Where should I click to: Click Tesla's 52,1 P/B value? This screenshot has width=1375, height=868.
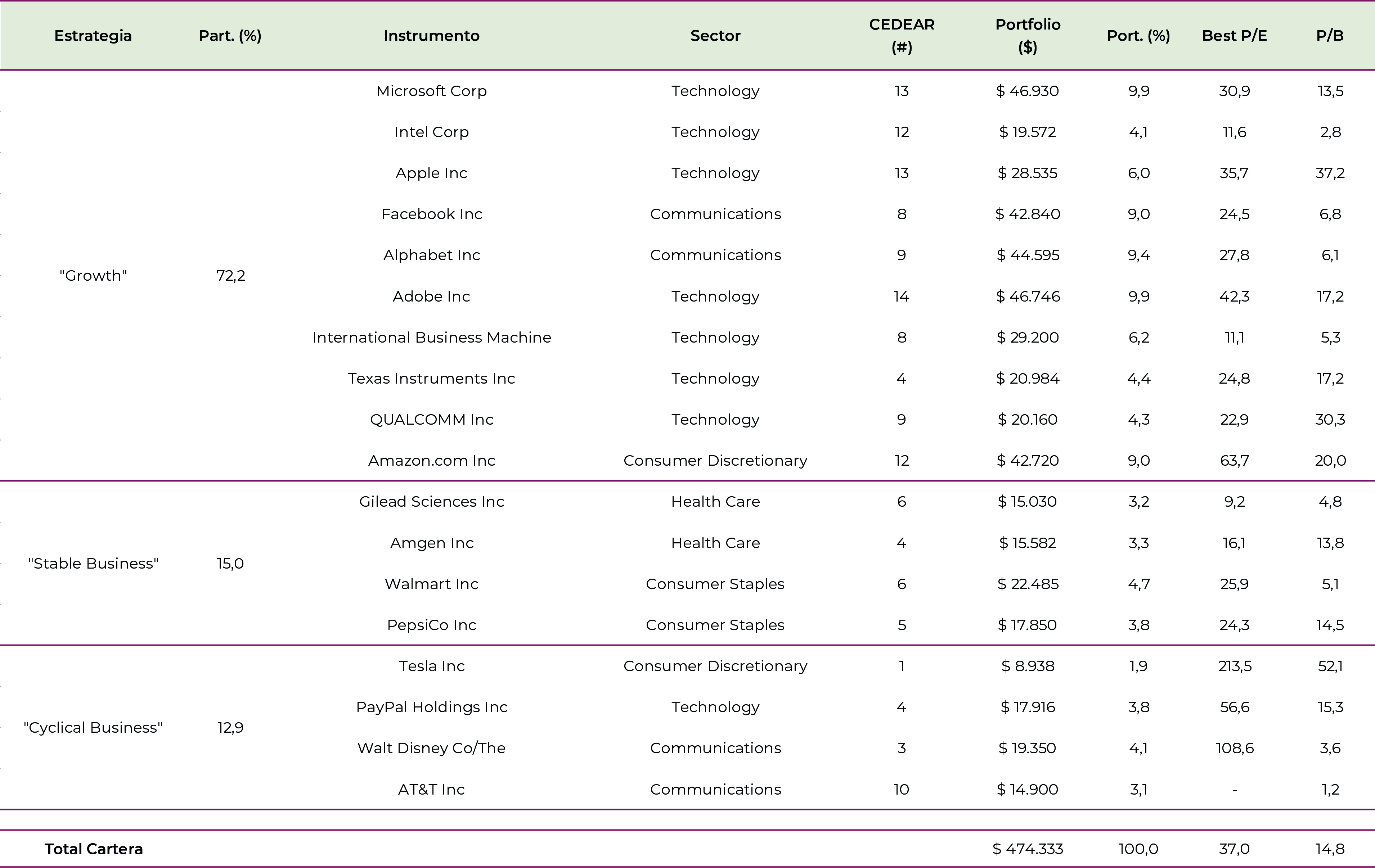pyautogui.click(x=1330, y=666)
